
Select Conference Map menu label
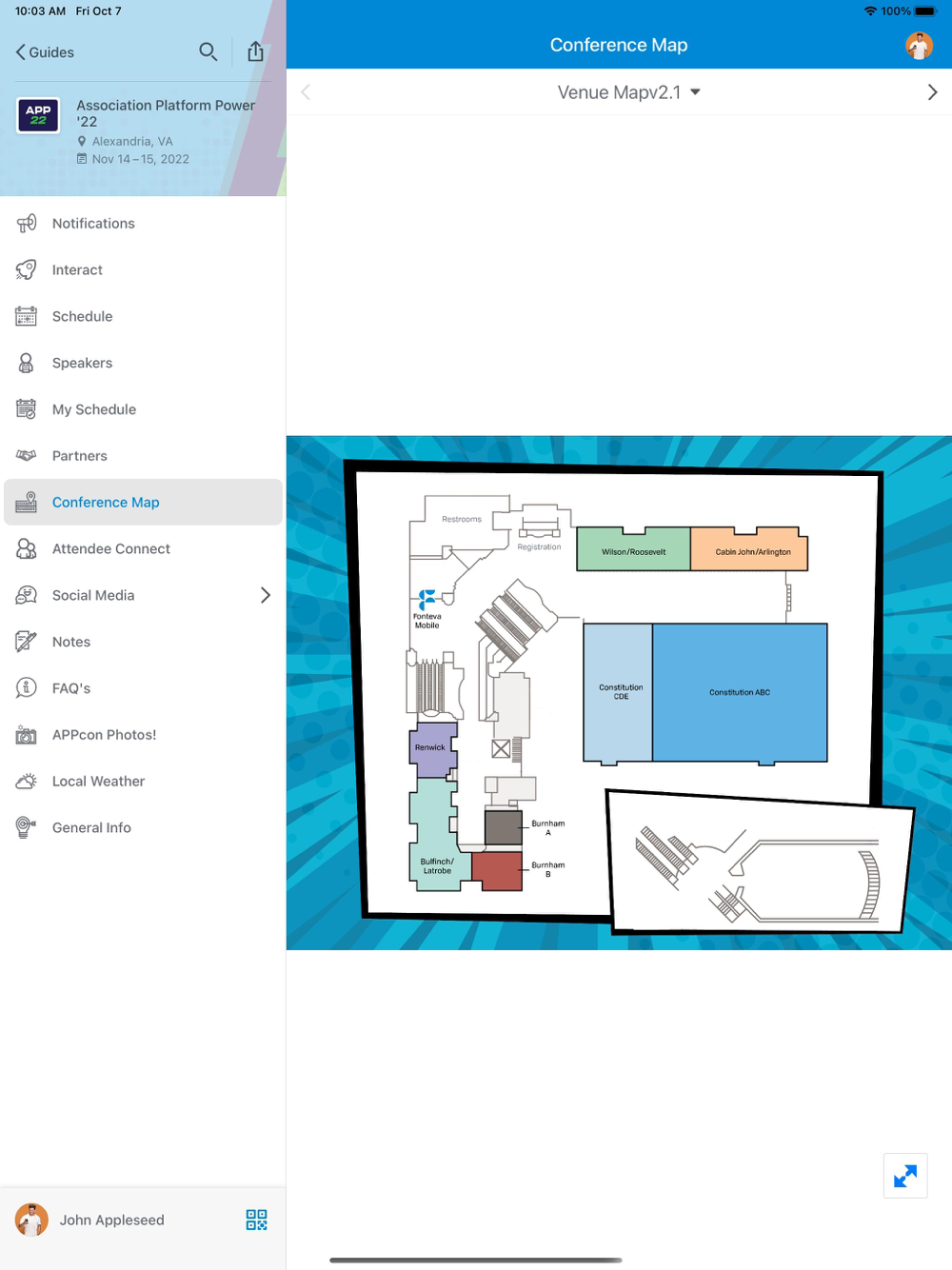click(x=106, y=502)
